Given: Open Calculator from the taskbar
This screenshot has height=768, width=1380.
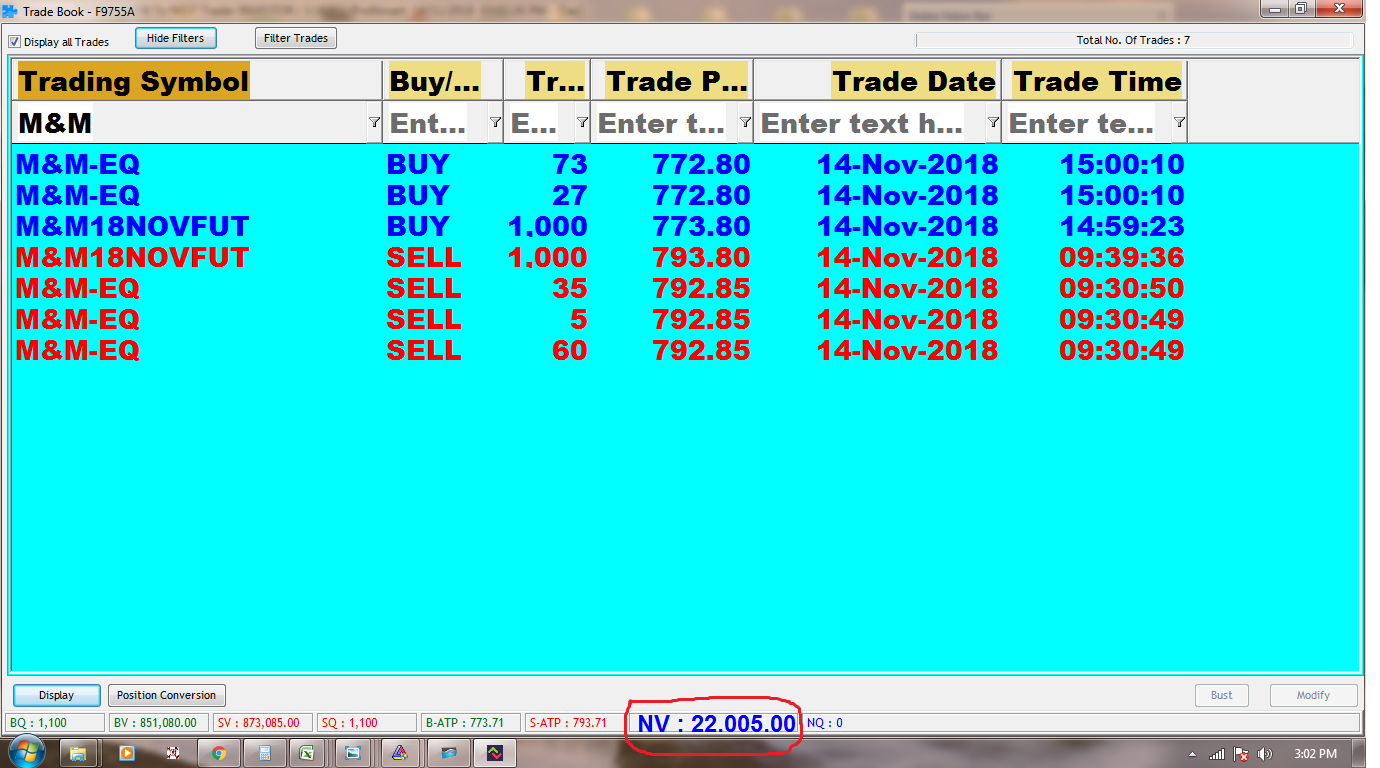Looking at the screenshot, I should point(265,753).
